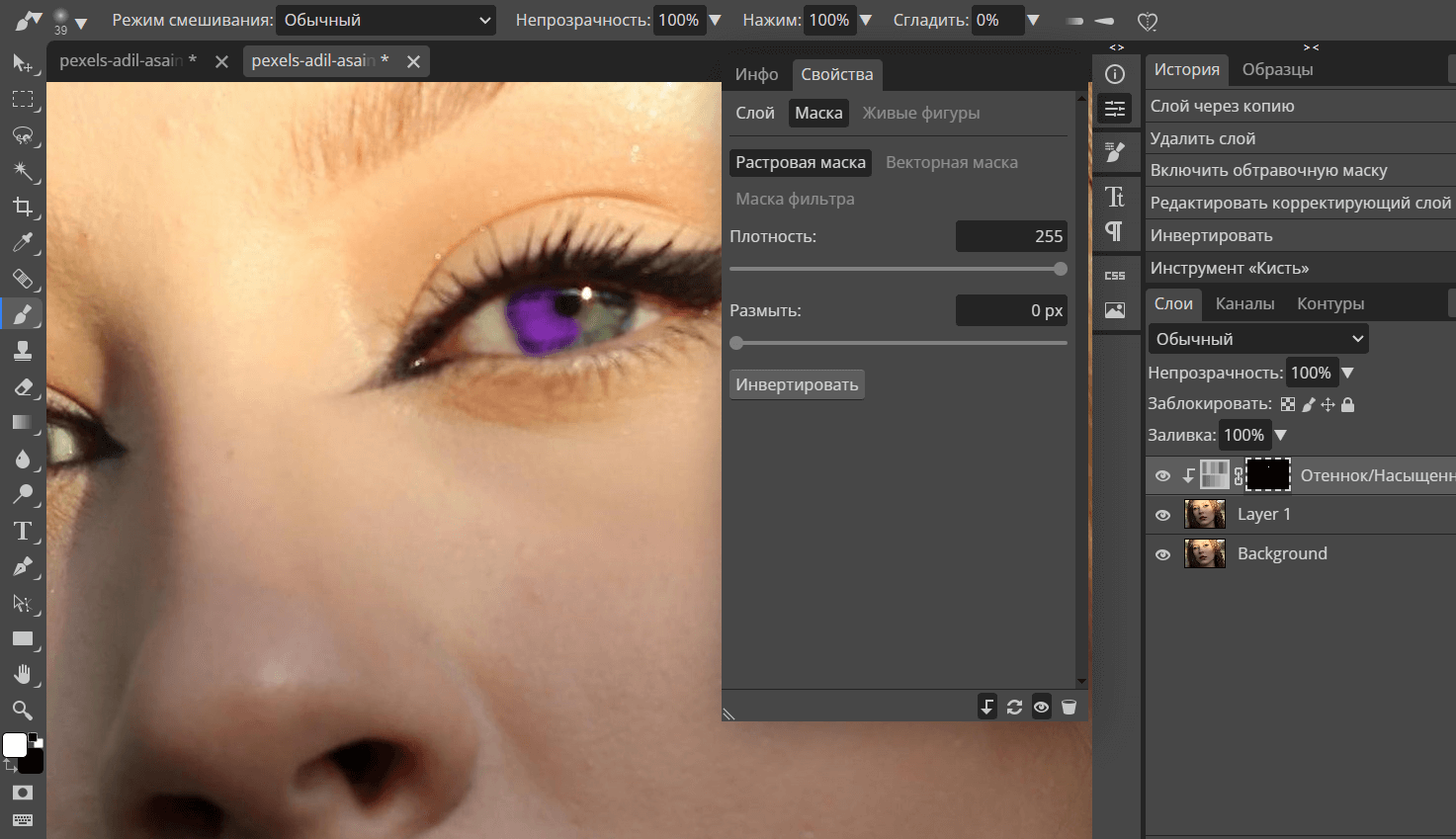This screenshot has width=1456, height=839.
Task: Open opacity dropdown arrow in options bar
Action: click(716, 20)
